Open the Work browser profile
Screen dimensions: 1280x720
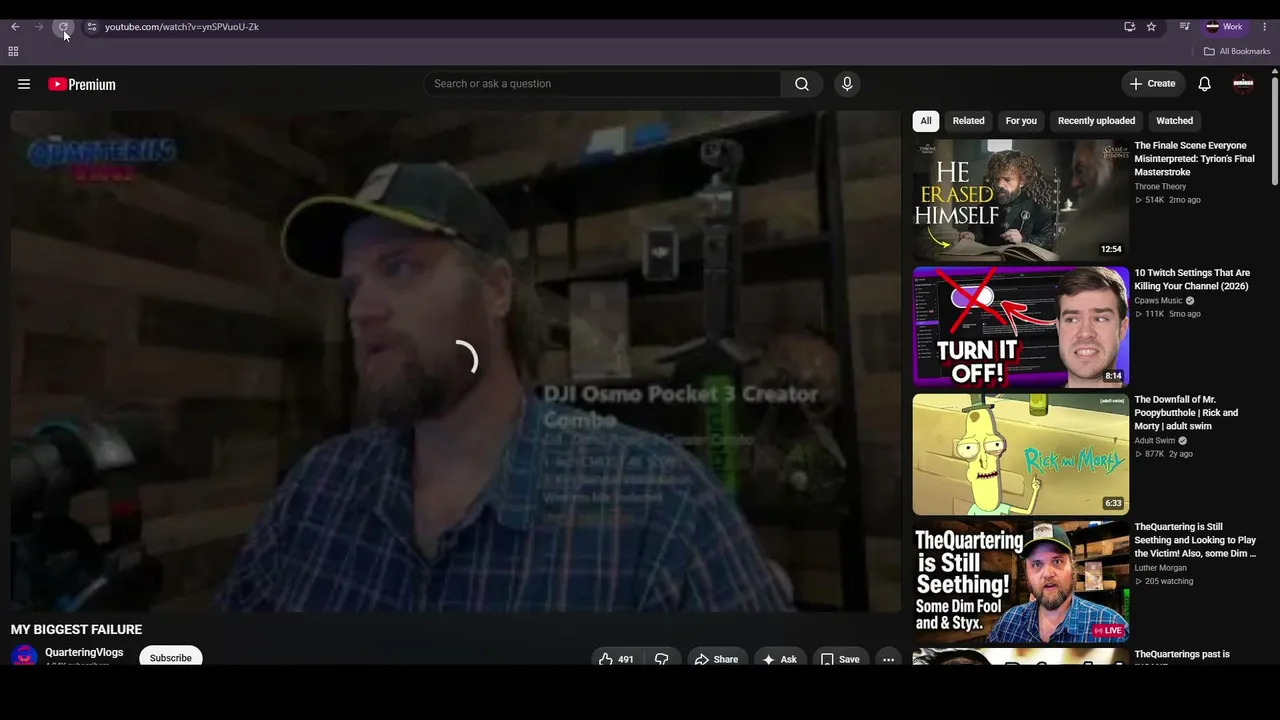click(x=1225, y=27)
